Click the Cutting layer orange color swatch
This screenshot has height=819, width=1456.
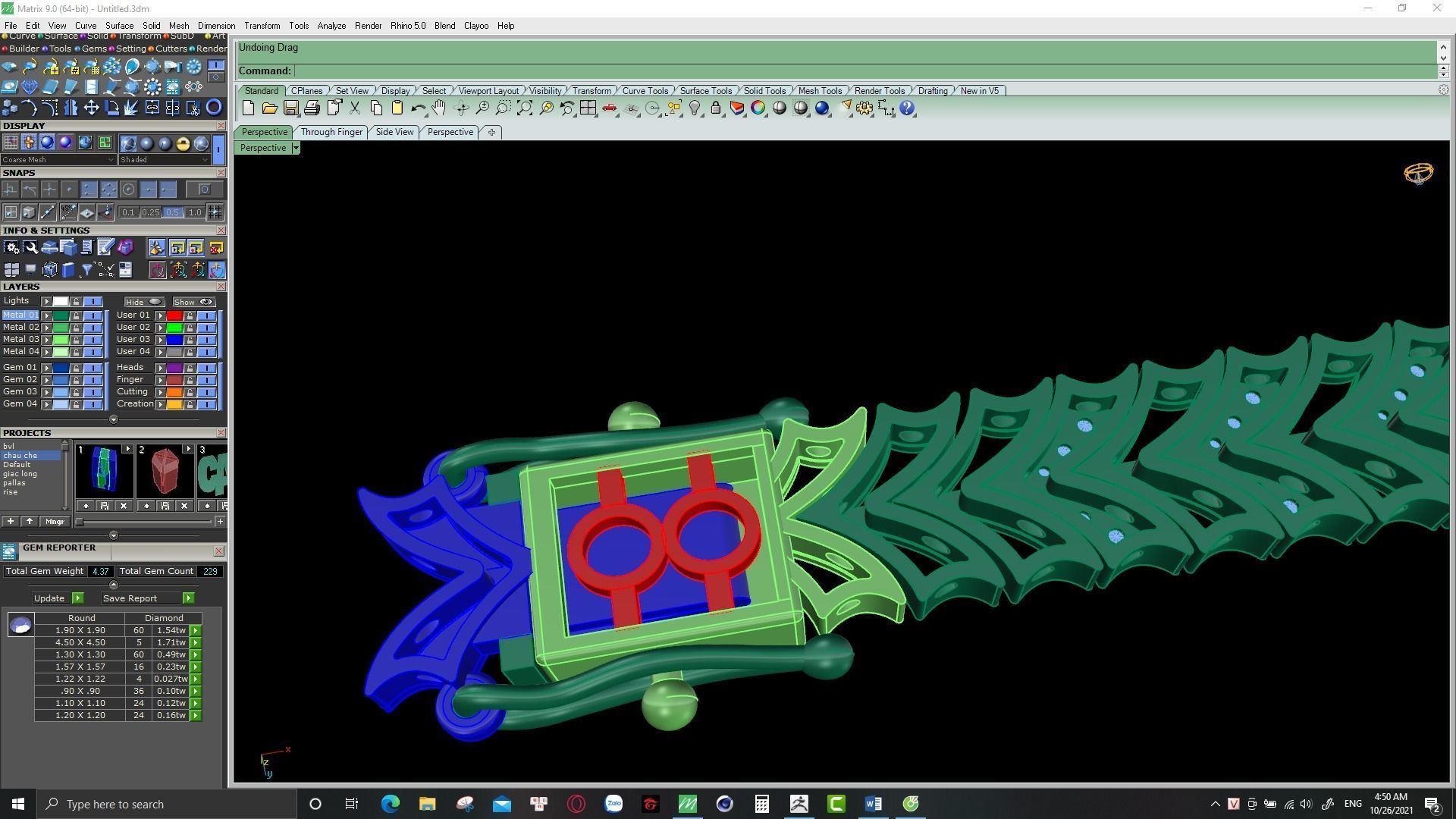point(174,392)
